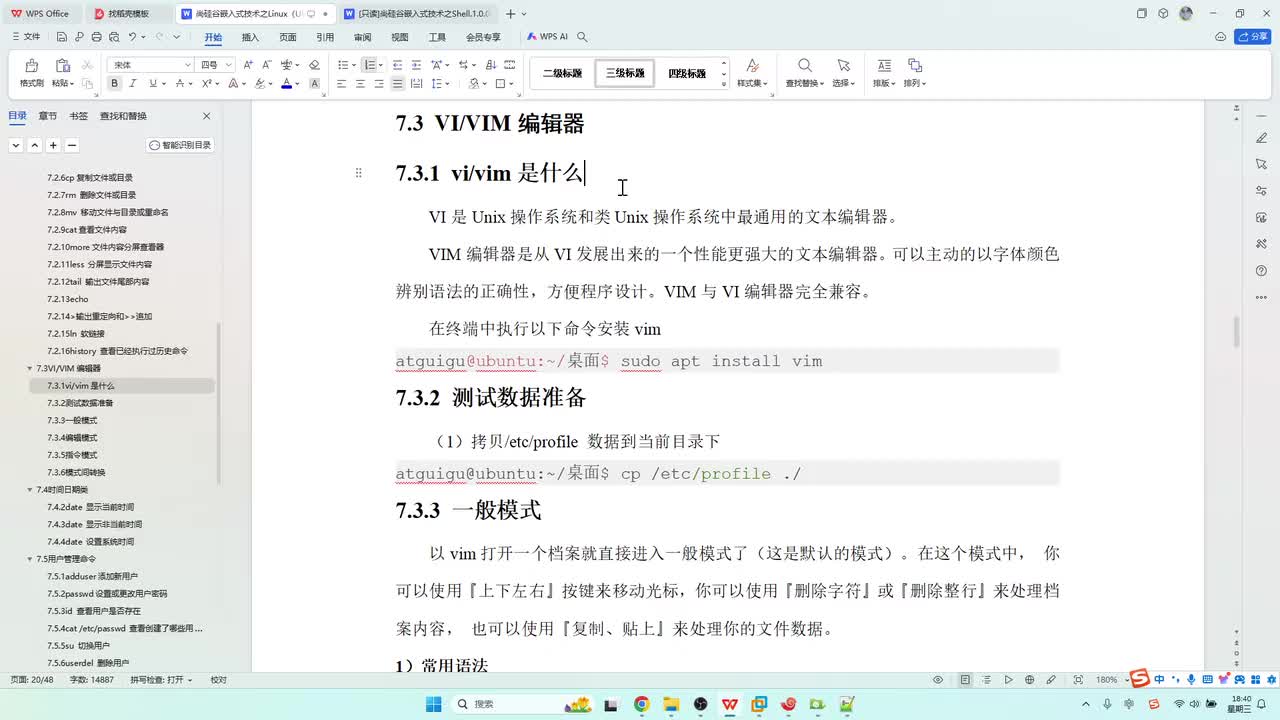1280x720 pixels.
Task: Open the 页面 (Page) ribbon tab
Action: tap(288, 37)
